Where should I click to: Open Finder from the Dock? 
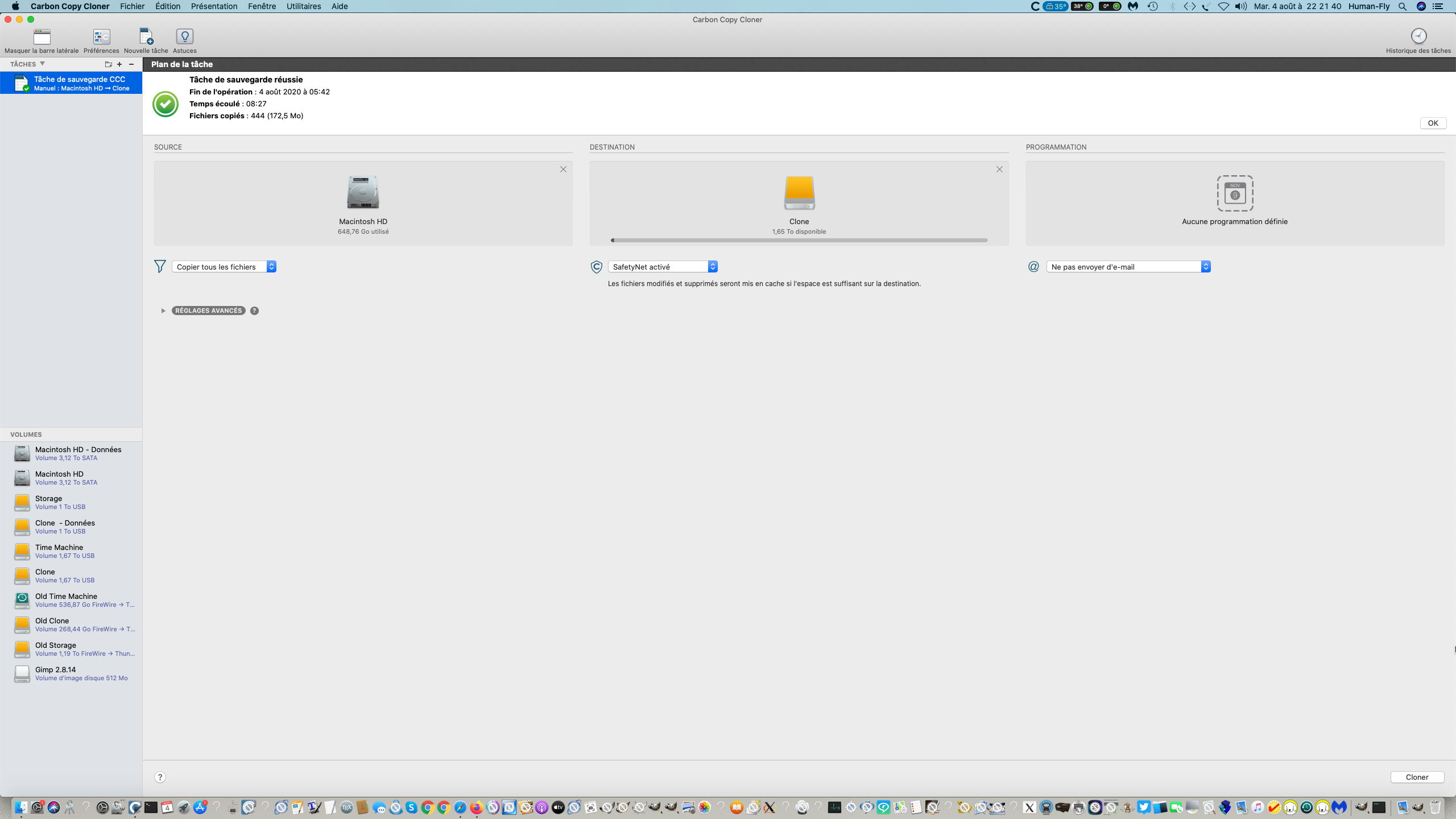[x=21, y=807]
